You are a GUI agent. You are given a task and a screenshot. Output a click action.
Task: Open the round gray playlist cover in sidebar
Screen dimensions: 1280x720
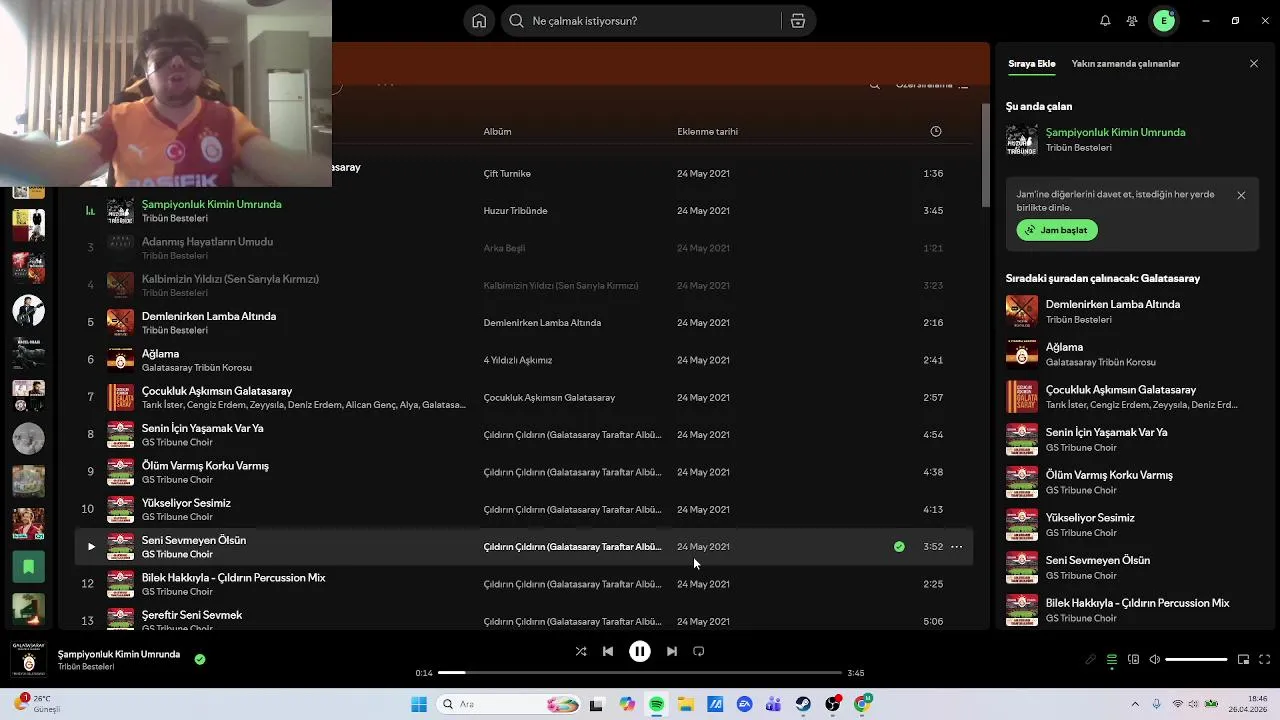tap(28, 438)
